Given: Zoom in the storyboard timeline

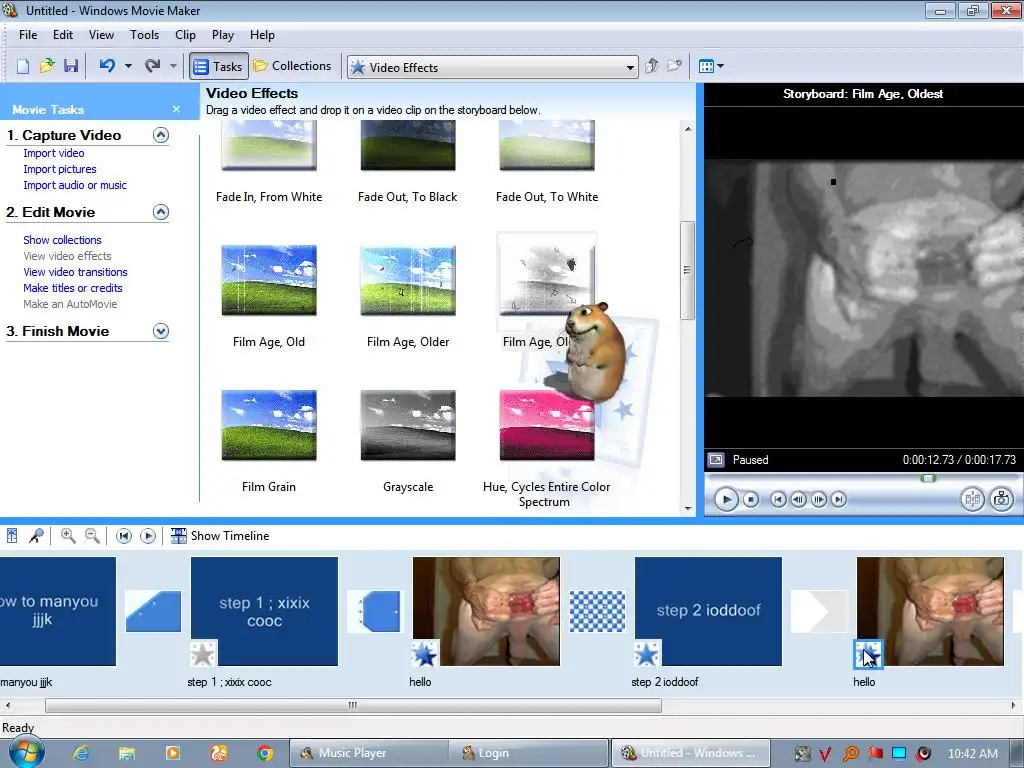Looking at the screenshot, I should (67, 536).
